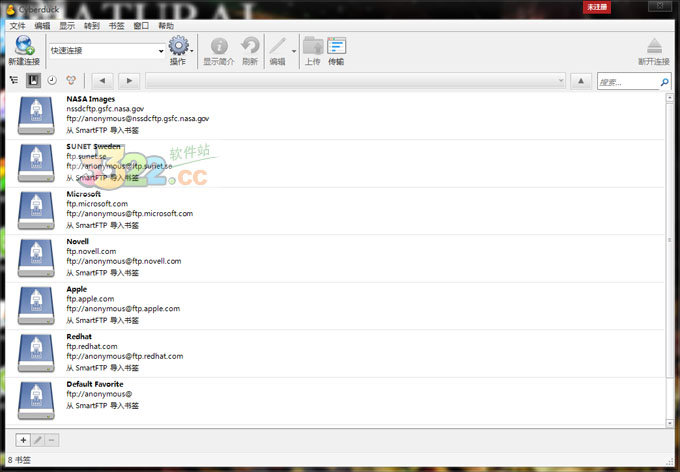Viewport: 680px width, 472px height.
Task: Click the Microsoft bookmark drive icon
Action: click(x=36, y=211)
